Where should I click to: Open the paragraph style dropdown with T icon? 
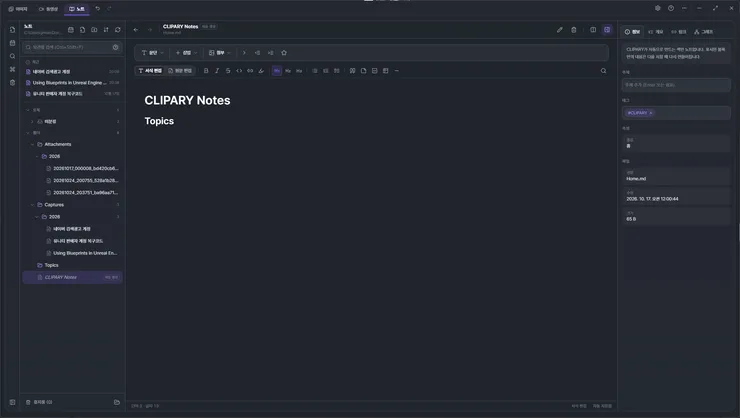152,53
